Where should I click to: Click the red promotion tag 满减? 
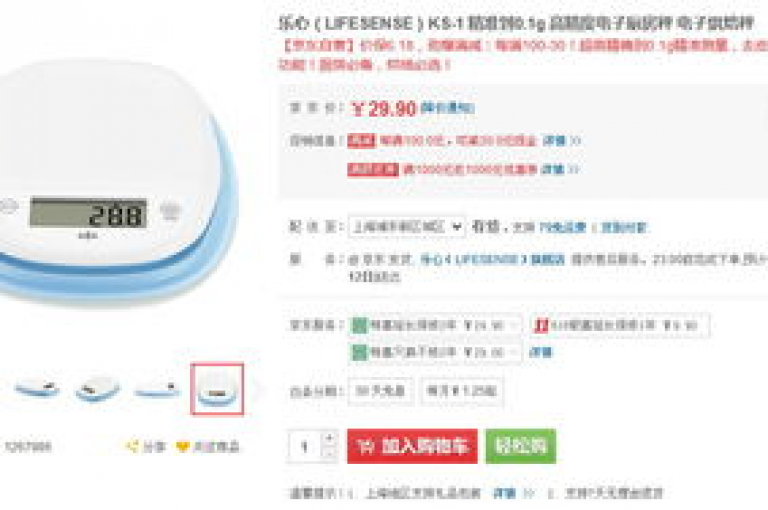(361, 141)
